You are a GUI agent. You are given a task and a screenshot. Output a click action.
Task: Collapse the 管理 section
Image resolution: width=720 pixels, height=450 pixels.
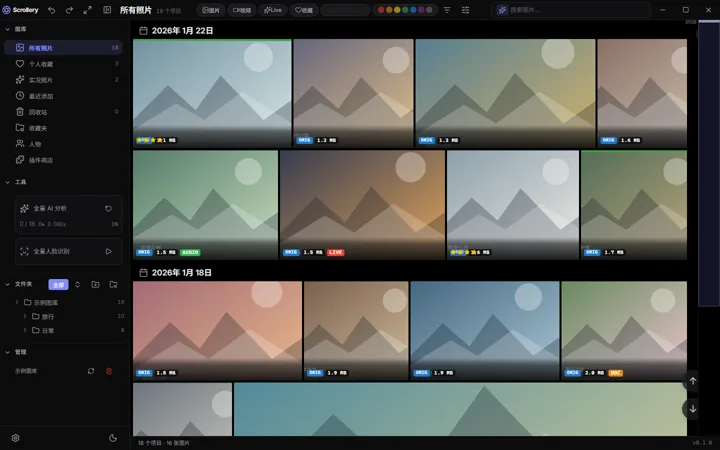click(x=7, y=352)
